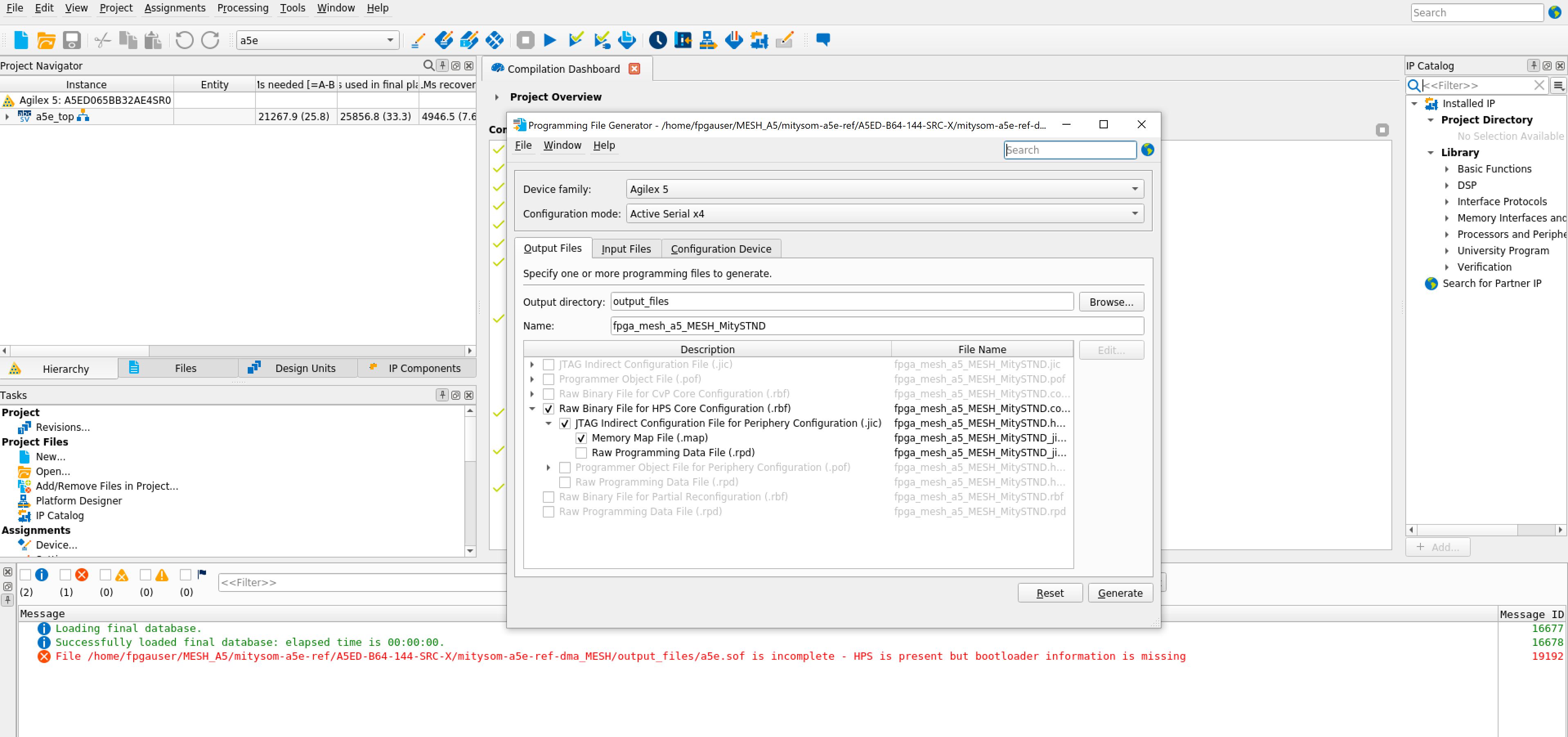Image resolution: width=1568 pixels, height=737 pixels.
Task: Pin the Tasks panel
Action: [443, 395]
